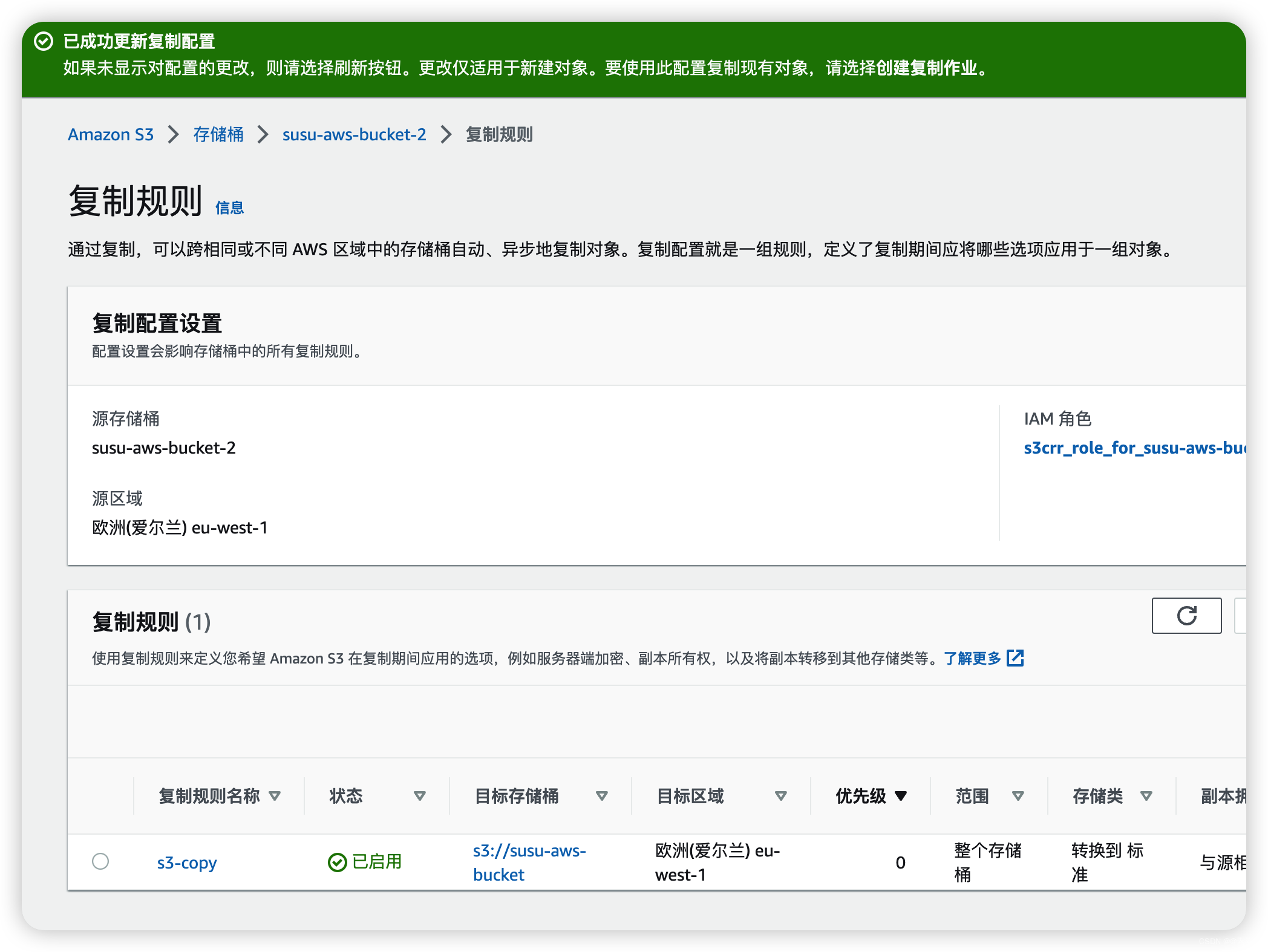Click the IAM 角色 label
Screen dimensions: 1268x952
1057,419
